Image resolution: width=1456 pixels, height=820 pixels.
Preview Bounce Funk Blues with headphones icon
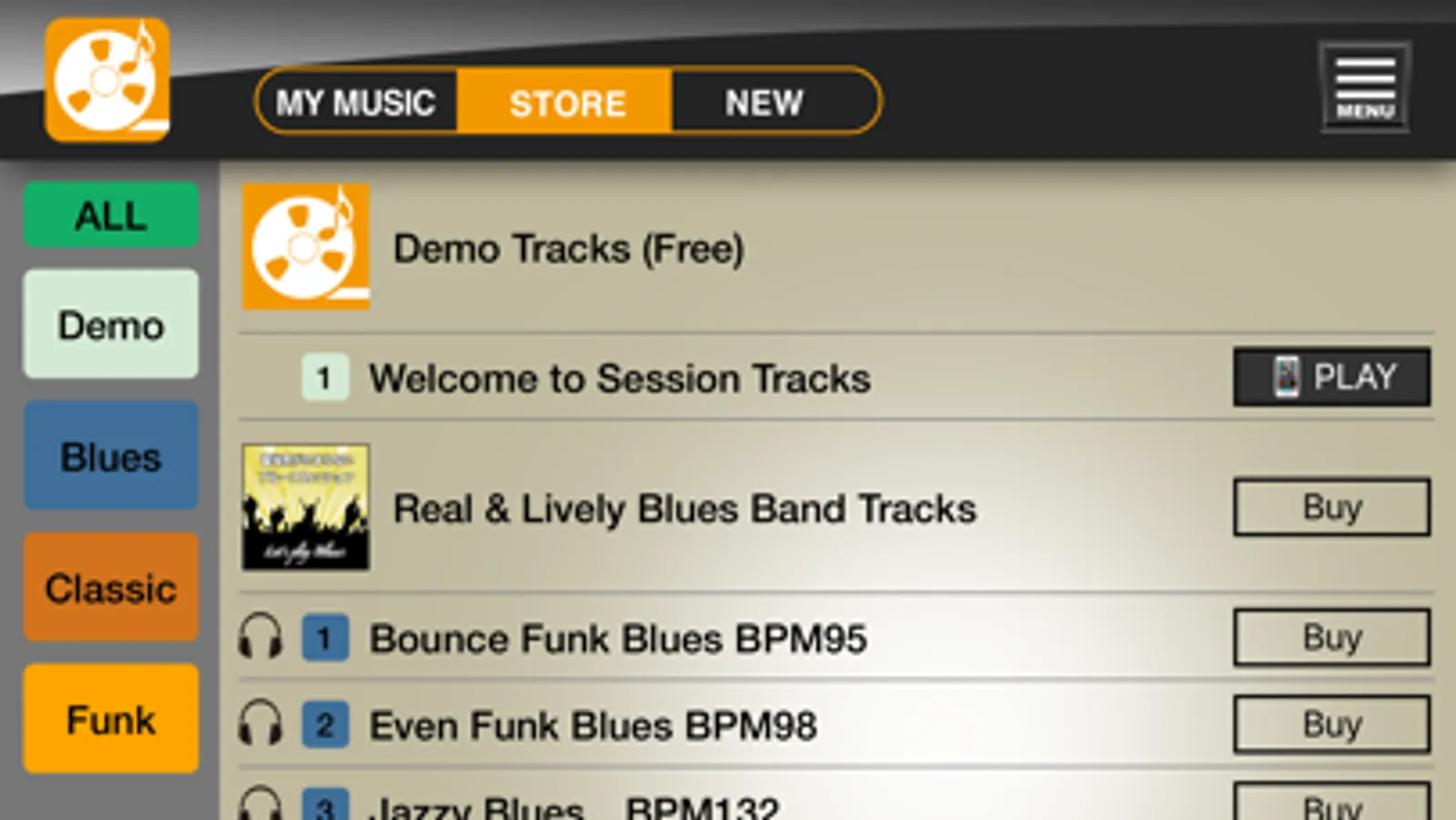coord(260,636)
